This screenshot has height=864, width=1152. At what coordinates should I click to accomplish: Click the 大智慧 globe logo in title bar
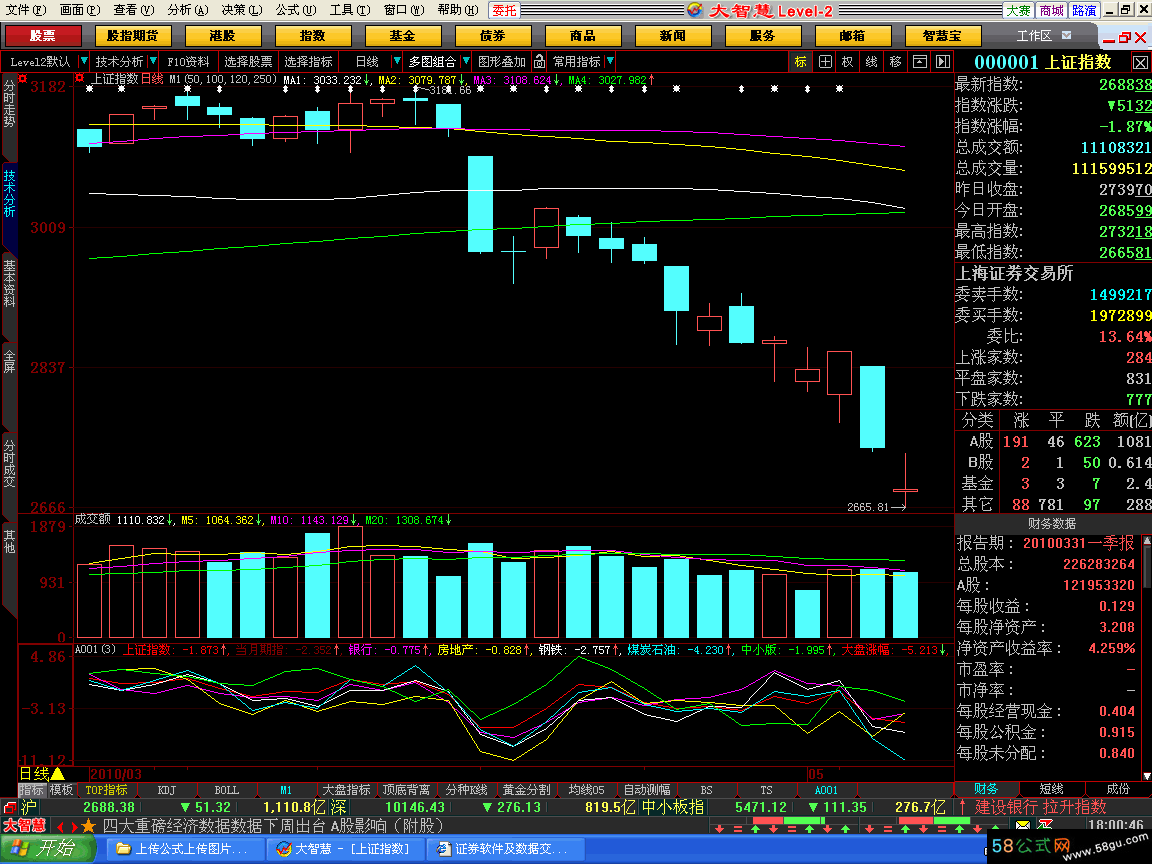(x=695, y=10)
